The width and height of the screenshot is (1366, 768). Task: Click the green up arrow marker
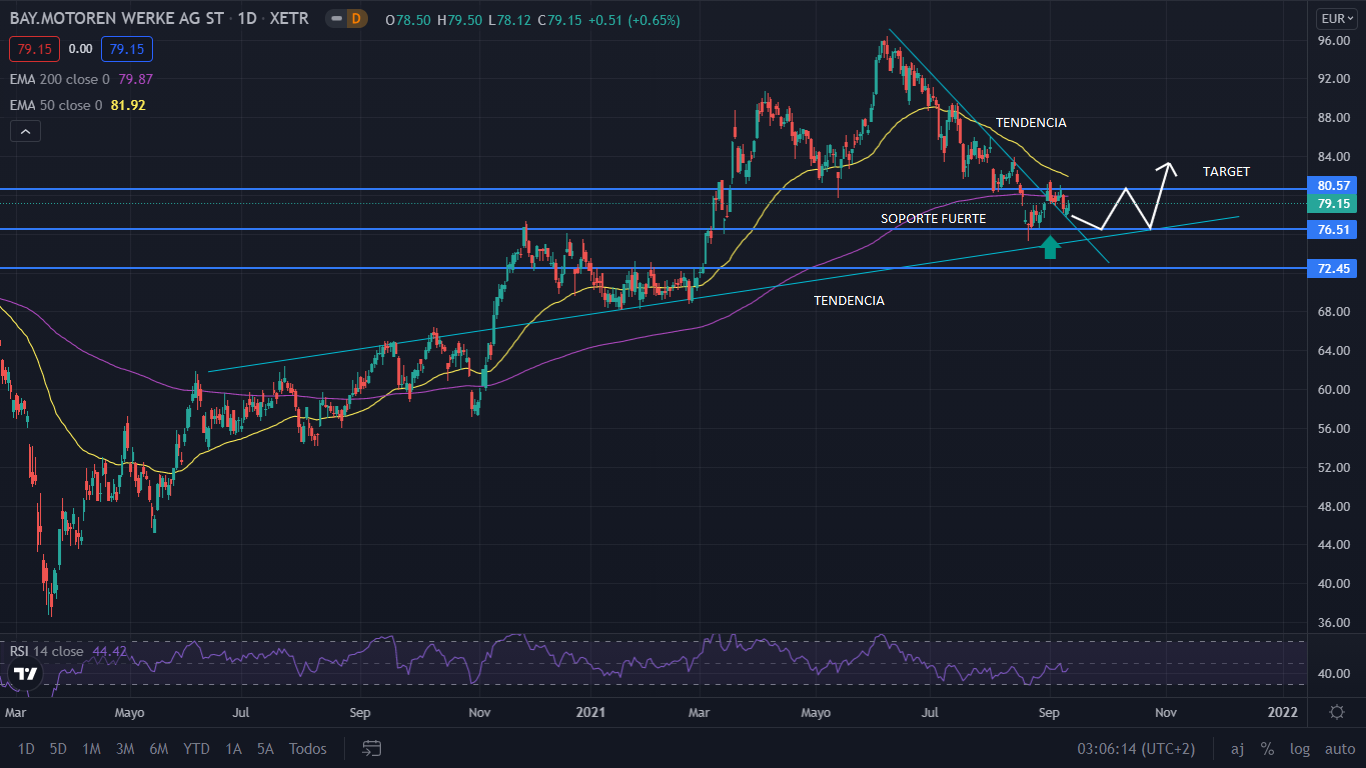click(x=1050, y=247)
